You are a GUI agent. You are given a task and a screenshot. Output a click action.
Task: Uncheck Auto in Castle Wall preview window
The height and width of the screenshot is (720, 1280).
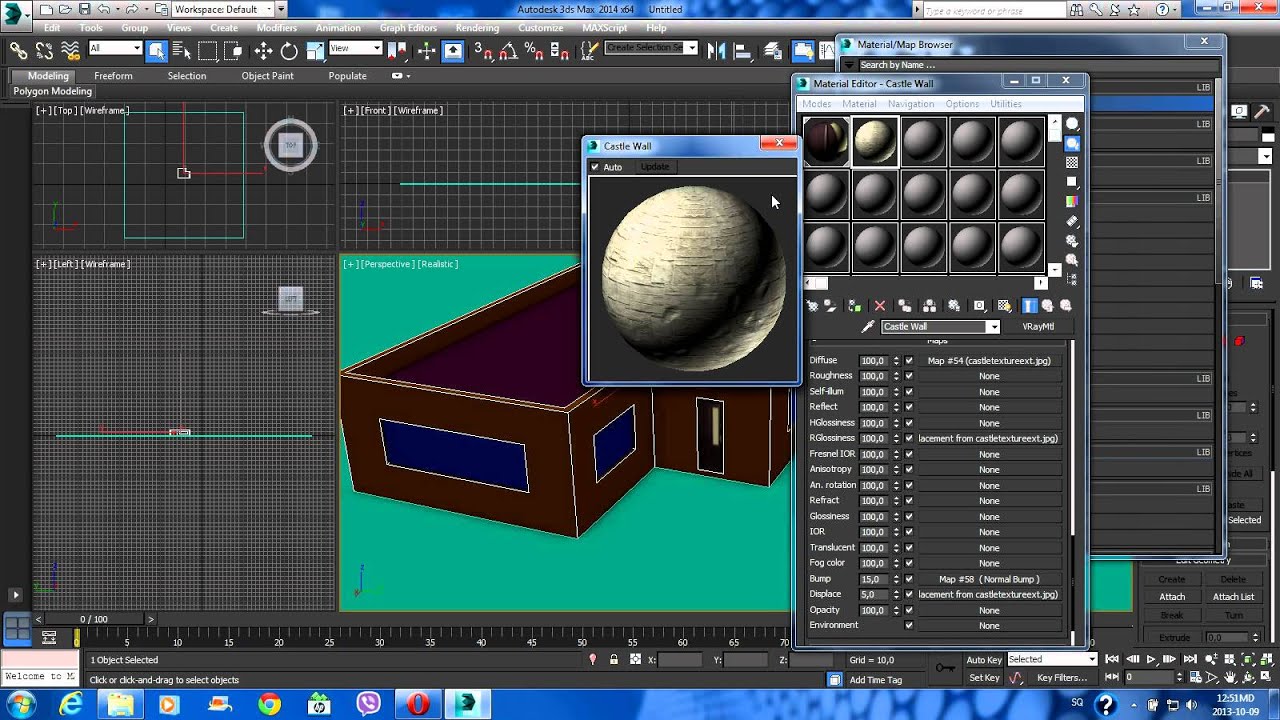pyautogui.click(x=595, y=167)
